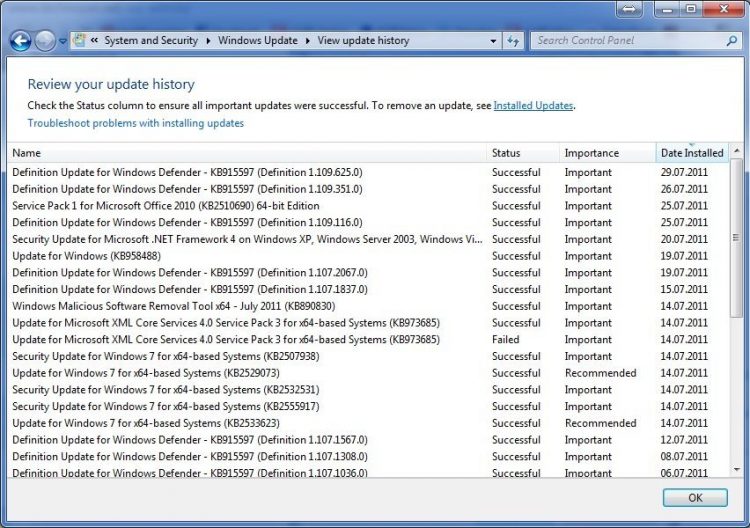
Task: Click Recommended cell for KB2533623 row
Action: click(x=601, y=424)
